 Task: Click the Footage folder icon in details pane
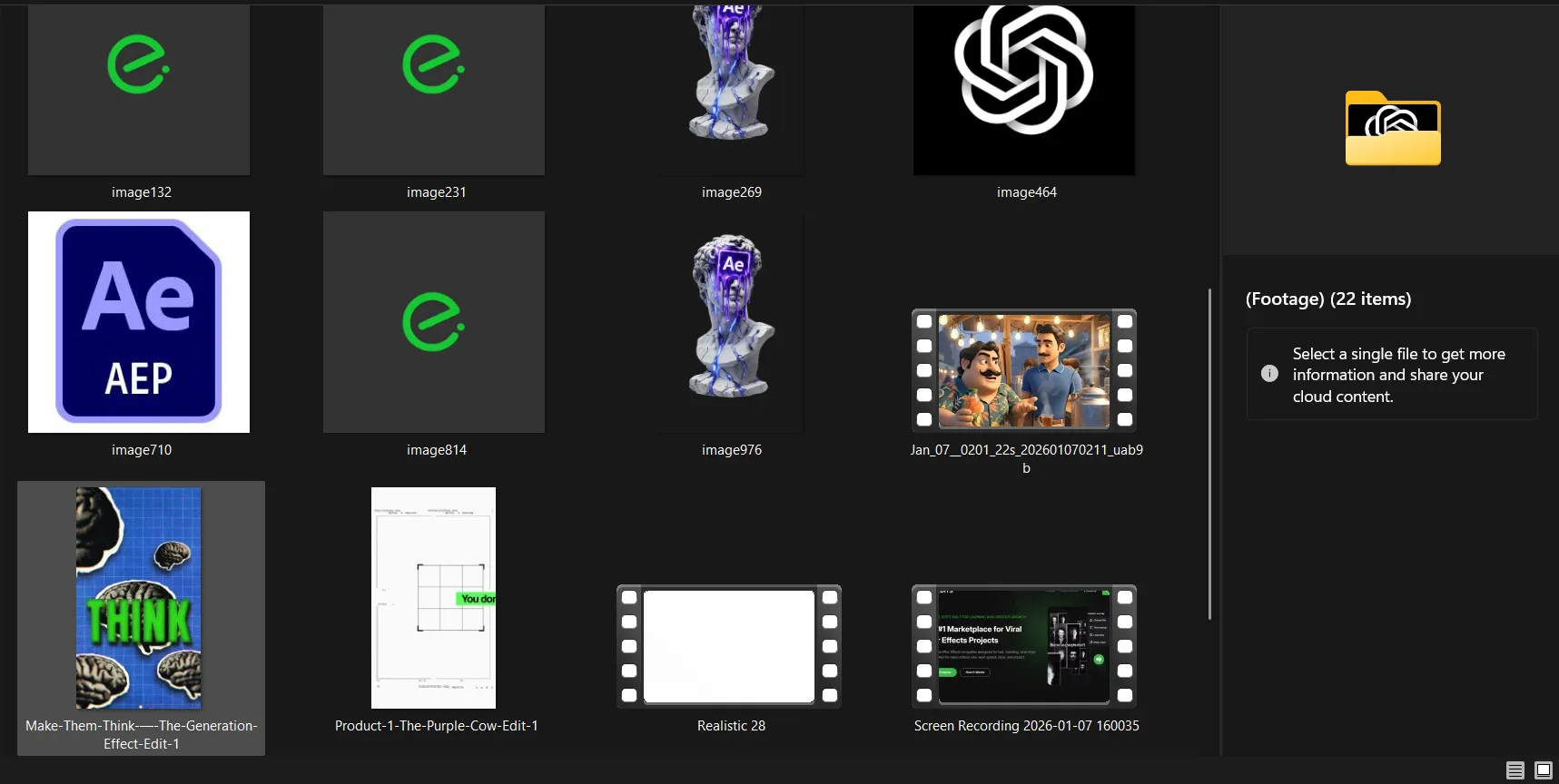point(1392,129)
